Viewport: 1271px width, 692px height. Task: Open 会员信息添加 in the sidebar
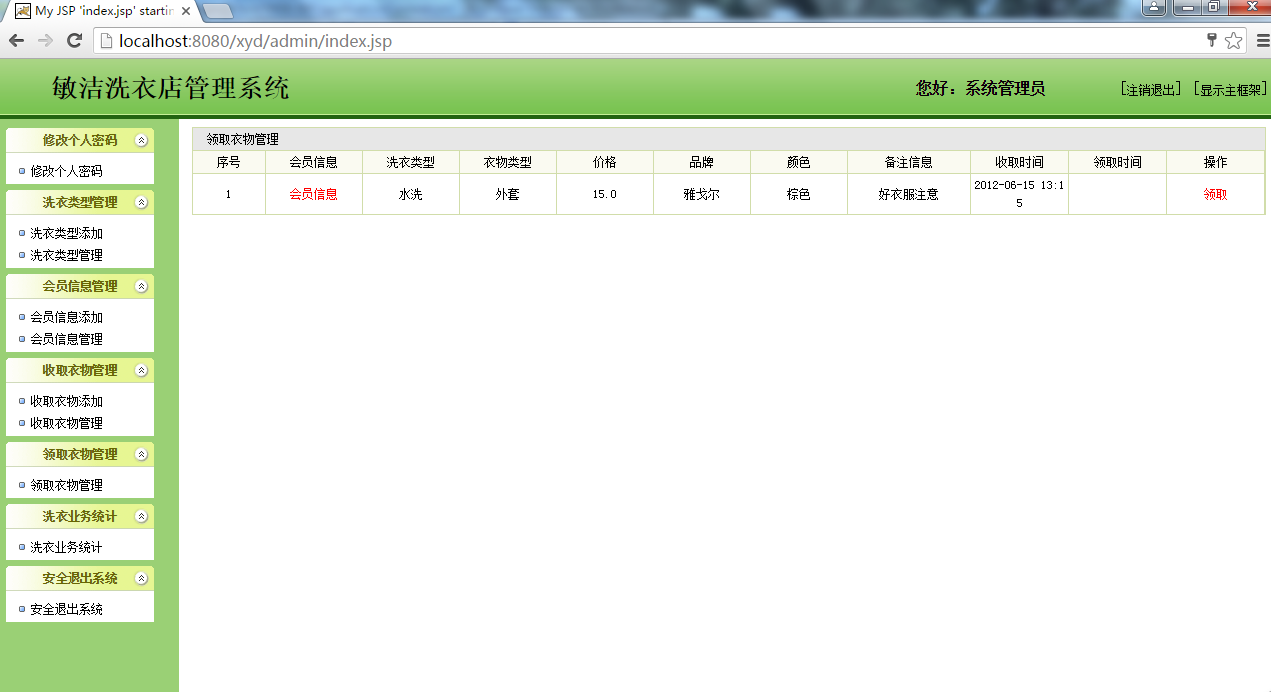pyautogui.click(x=66, y=317)
